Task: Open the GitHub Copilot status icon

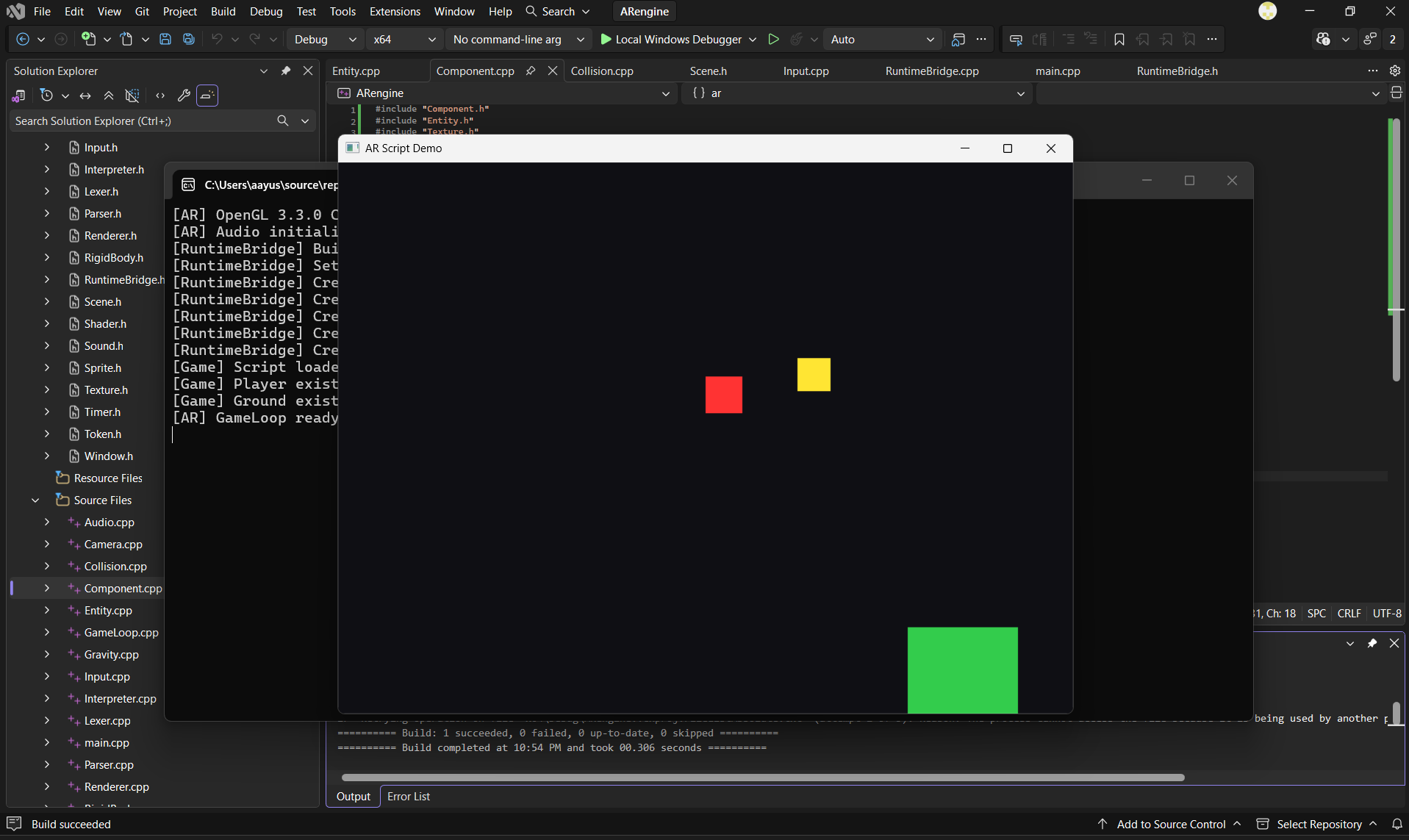Action: click(1324, 39)
